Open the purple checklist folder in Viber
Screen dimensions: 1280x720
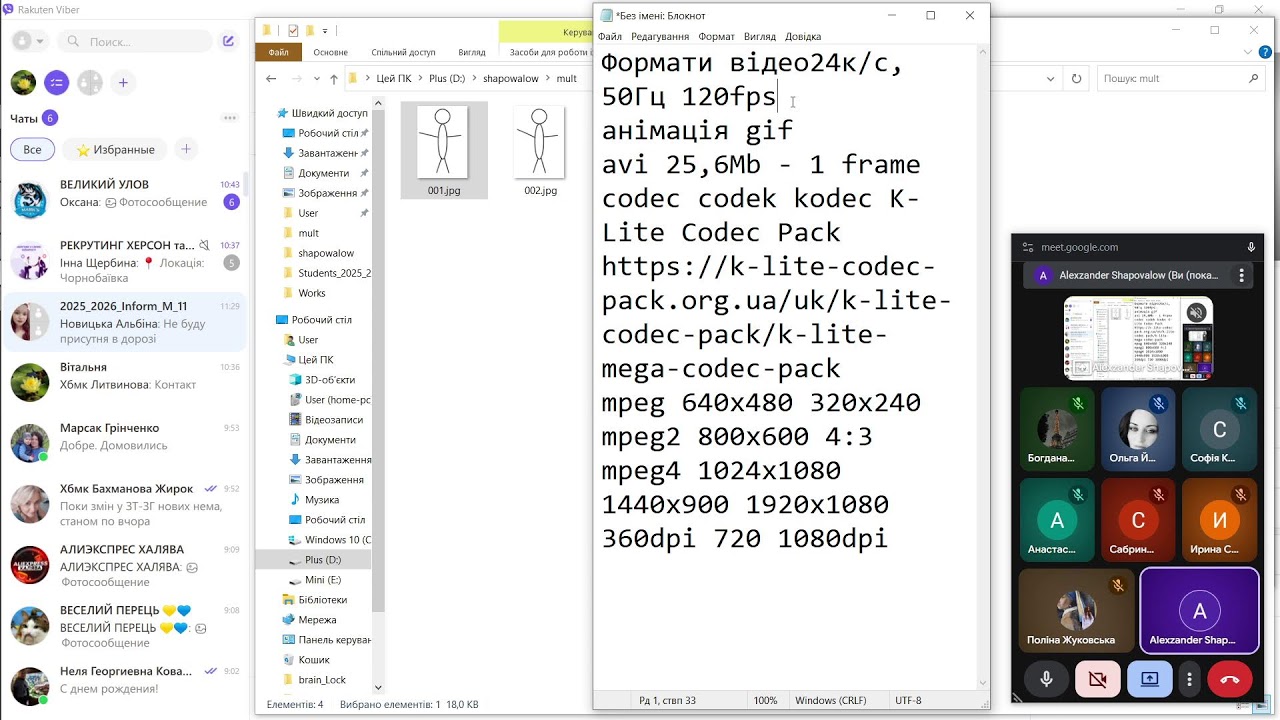pos(56,83)
